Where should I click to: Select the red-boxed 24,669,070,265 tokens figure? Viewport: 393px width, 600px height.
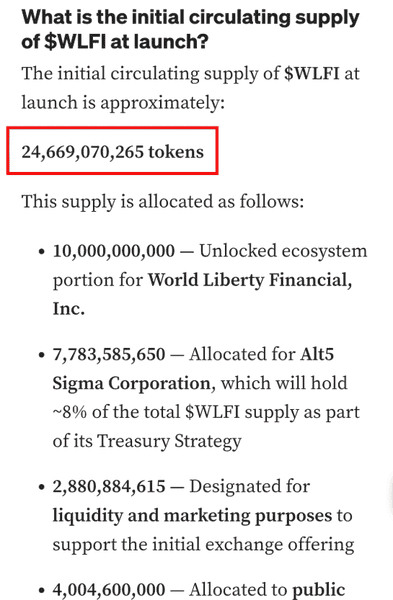tap(113, 152)
